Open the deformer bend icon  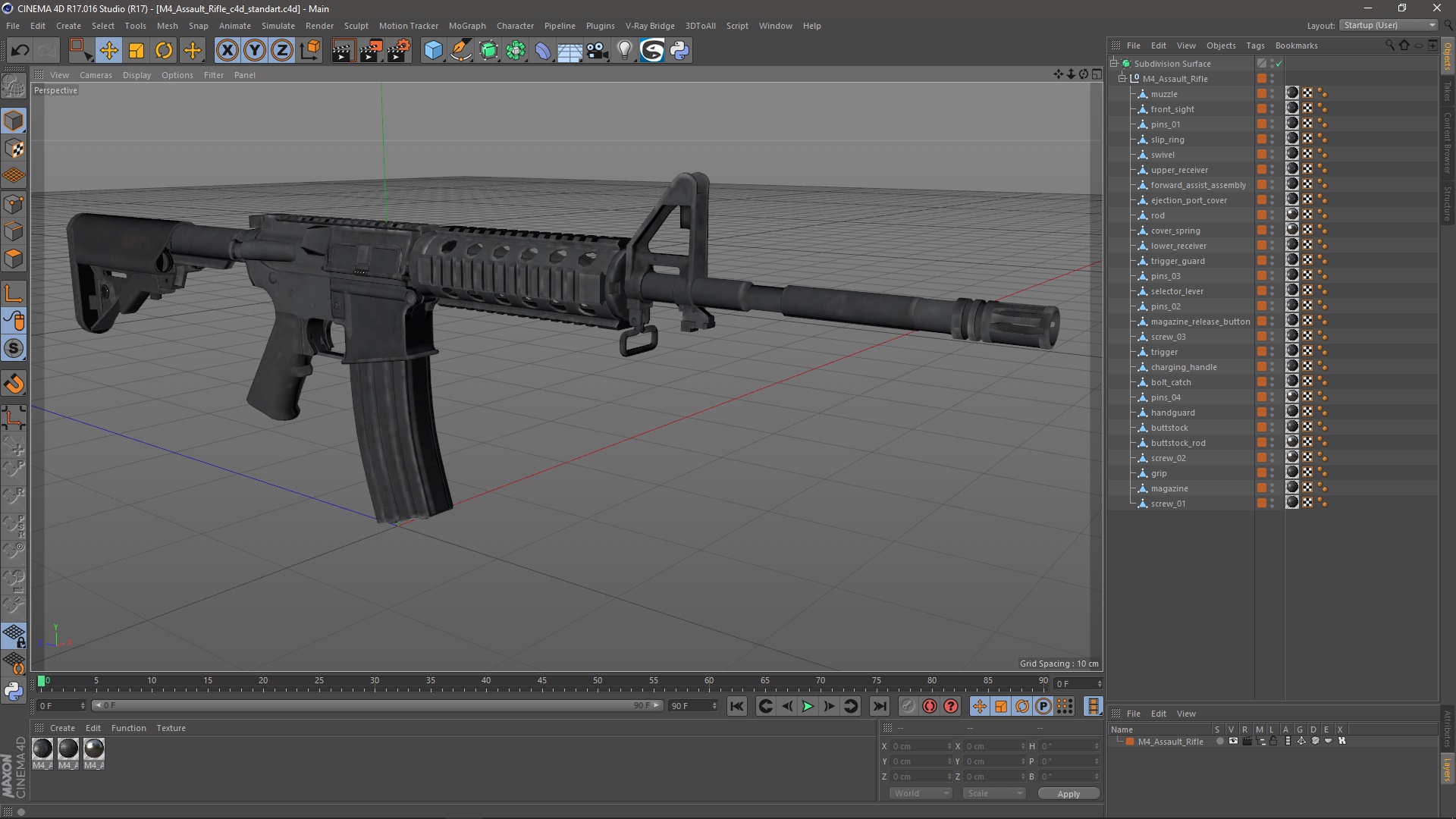(x=543, y=51)
